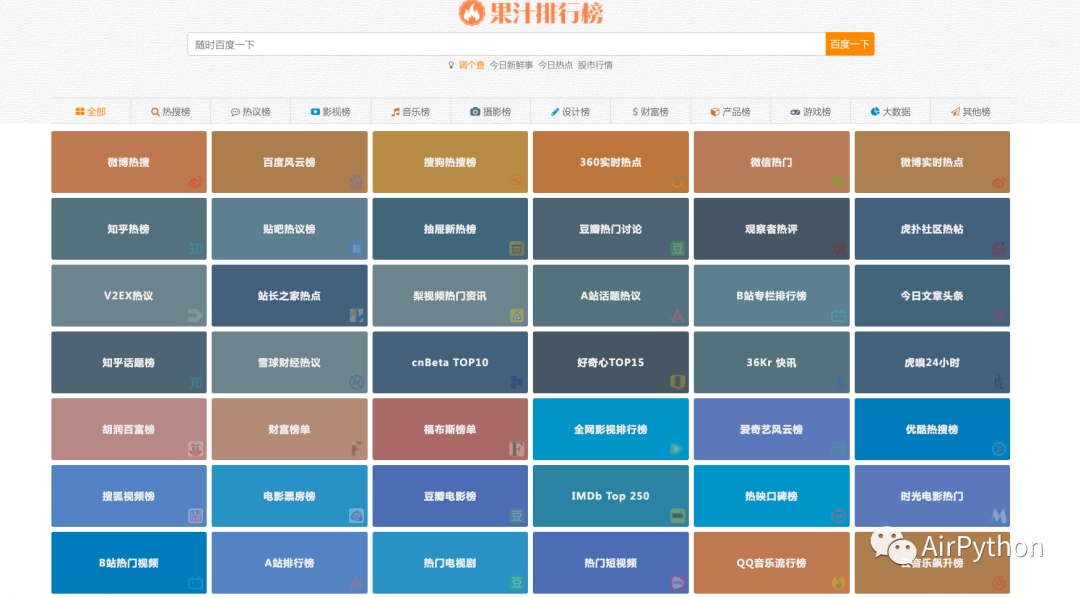Viewport: 1080px width, 598px height.
Task: Click the icon on 观察者热评 card
Action: coord(838,249)
